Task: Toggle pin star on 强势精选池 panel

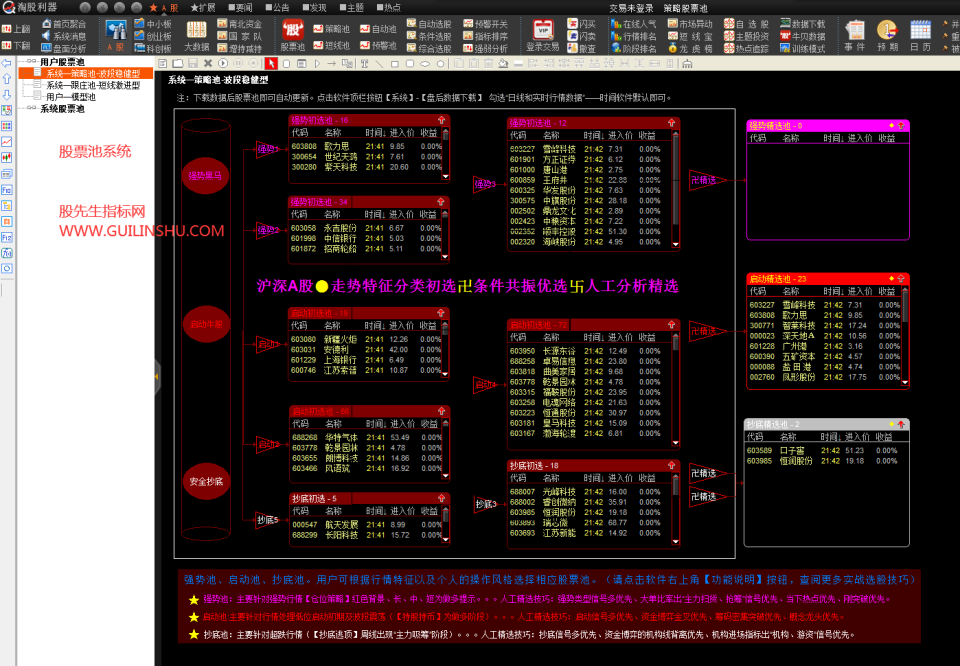Action: 891,125
